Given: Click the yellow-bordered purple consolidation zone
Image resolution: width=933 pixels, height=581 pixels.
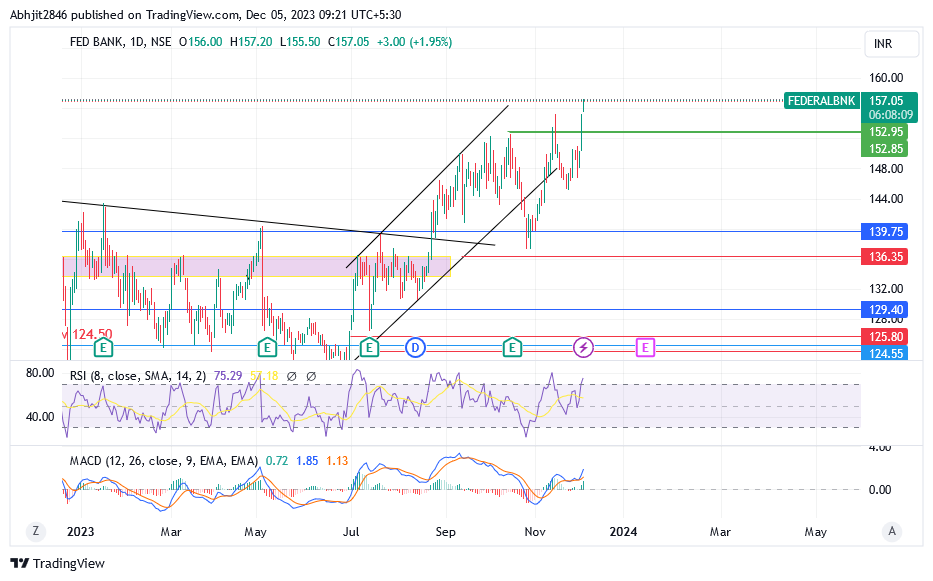Looking at the screenshot, I should pyautogui.click(x=256, y=266).
